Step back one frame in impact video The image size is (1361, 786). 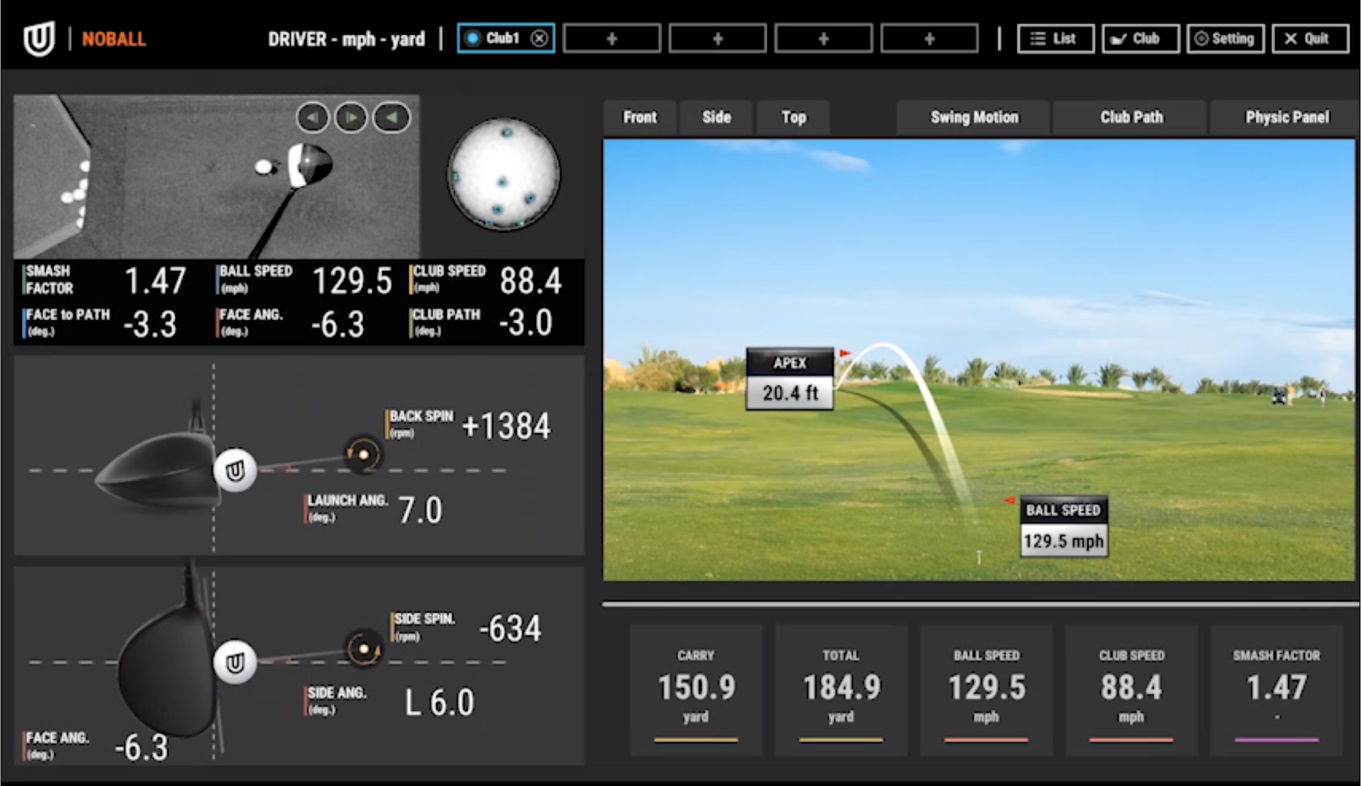(x=314, y=118)
